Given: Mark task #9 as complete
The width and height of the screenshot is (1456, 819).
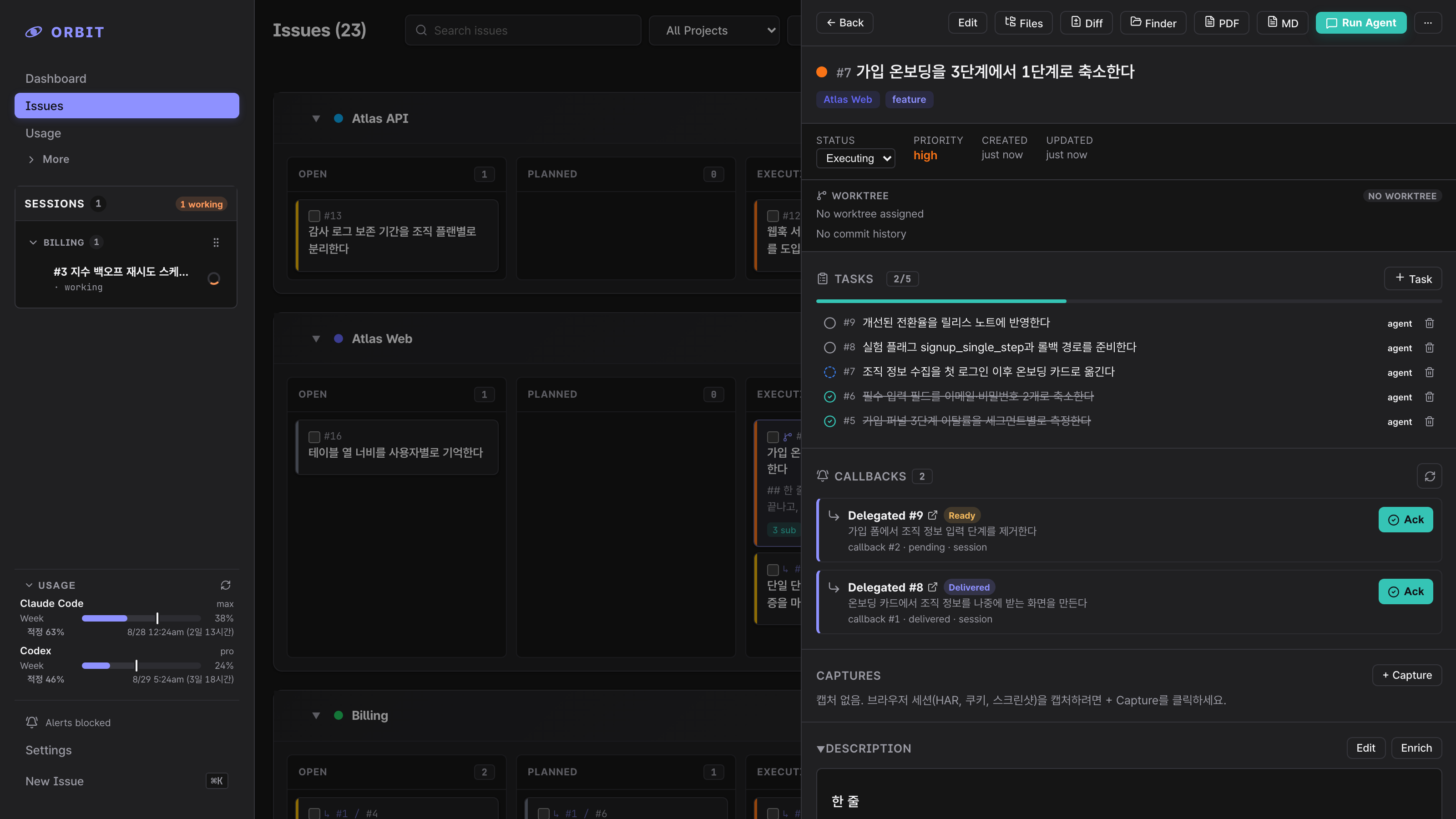Looking at the screenshot, I should click(x=830, y=323).
